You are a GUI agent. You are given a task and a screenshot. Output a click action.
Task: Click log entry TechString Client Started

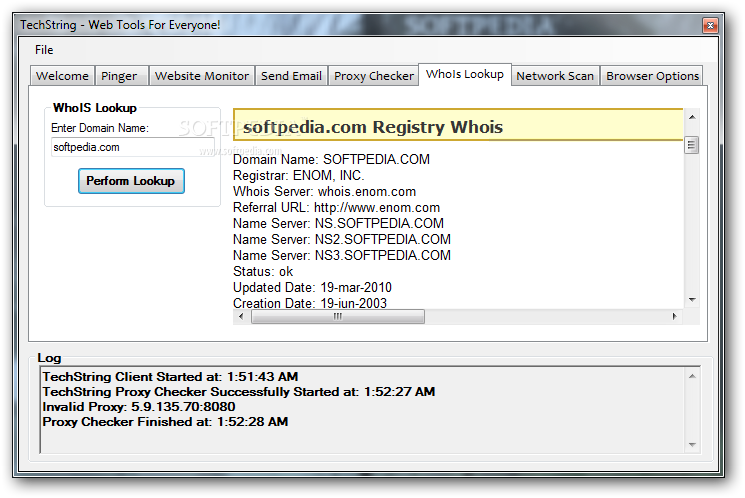170,377
